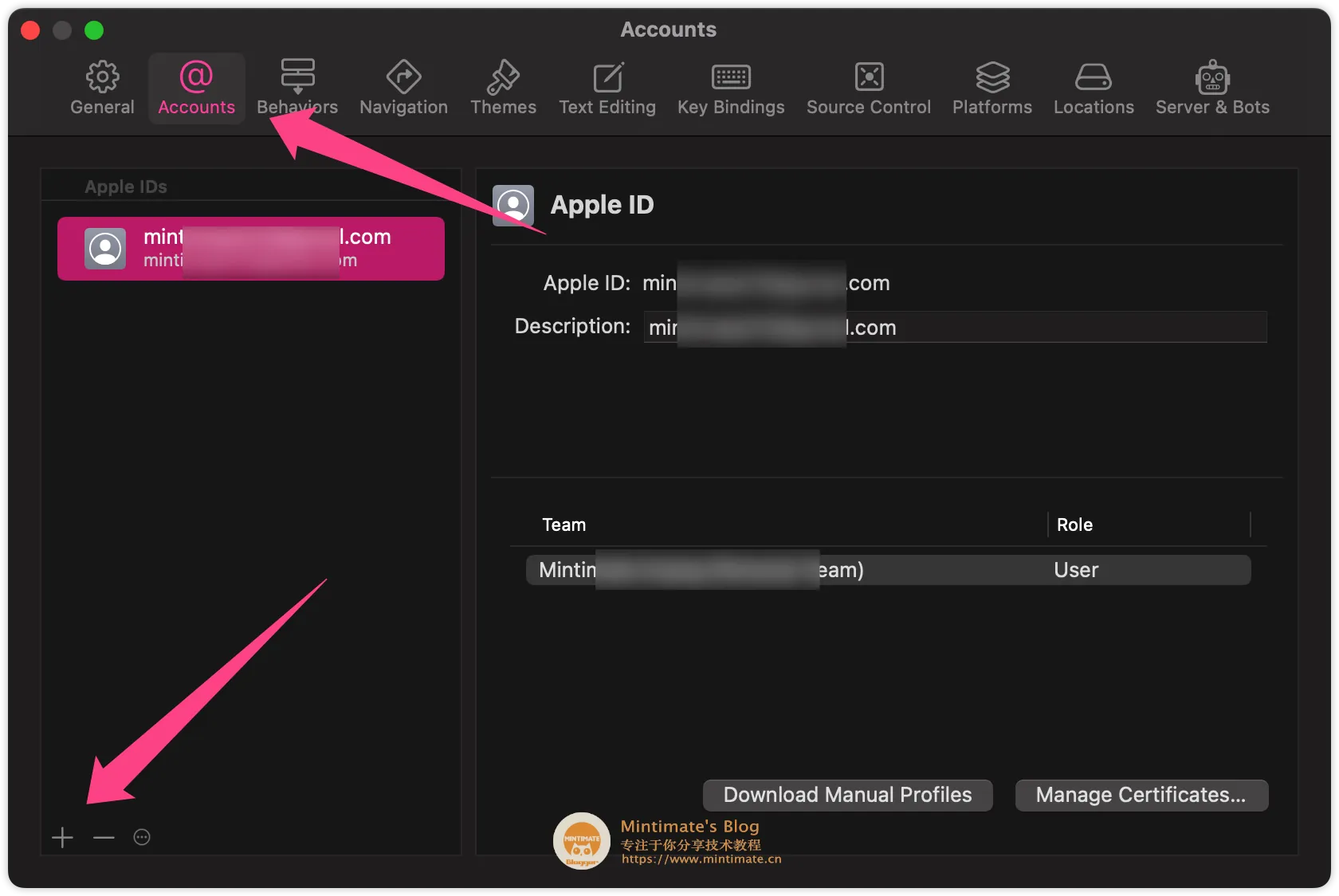Go to the Text Editing preferences tab
The height and width of the screenshot is (896, 1339).
pos(607,88)
